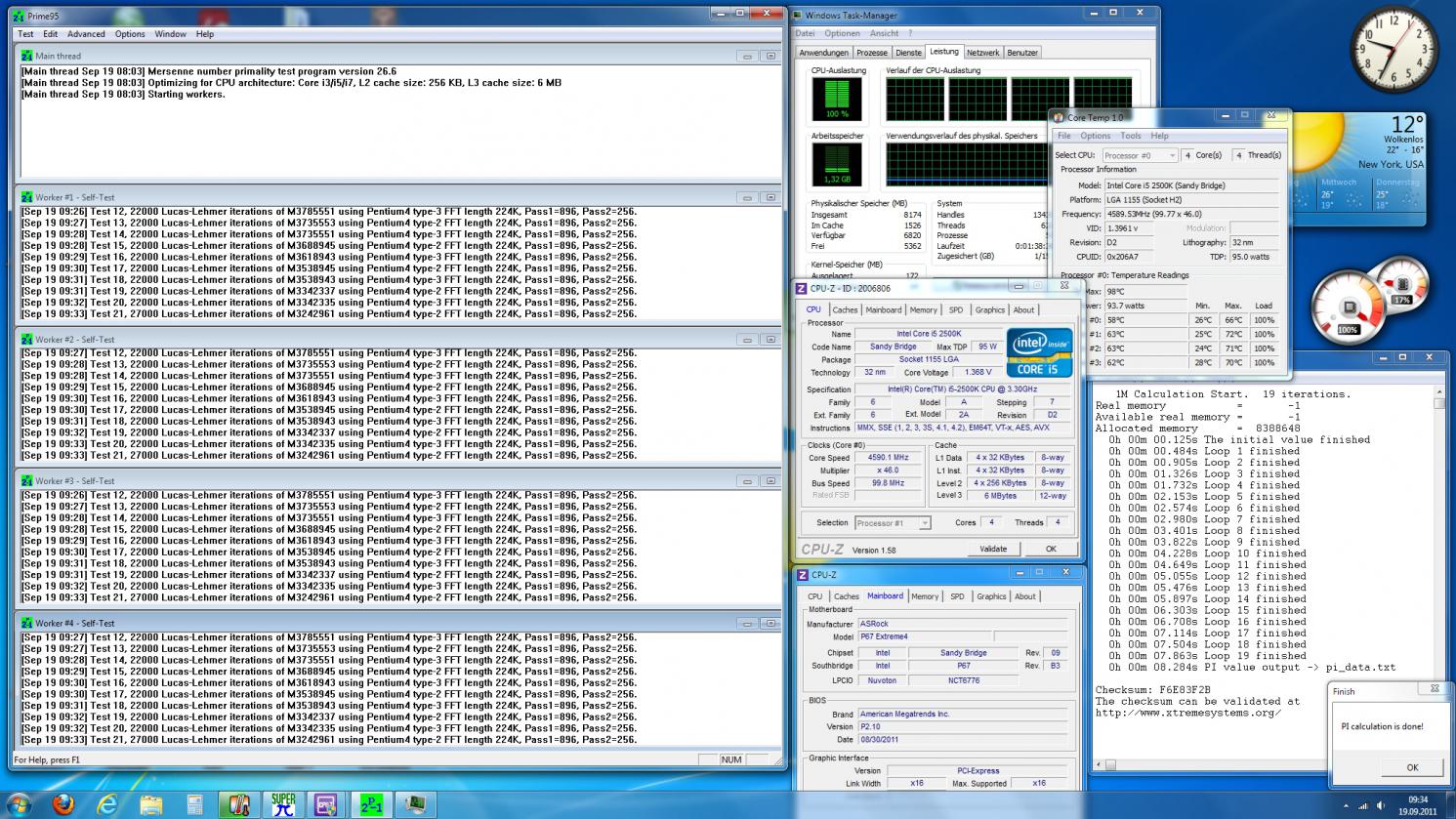The image size is (1456, 819).
Task: Open Task Manager Datei menu
Action: (x=805, y=33)
